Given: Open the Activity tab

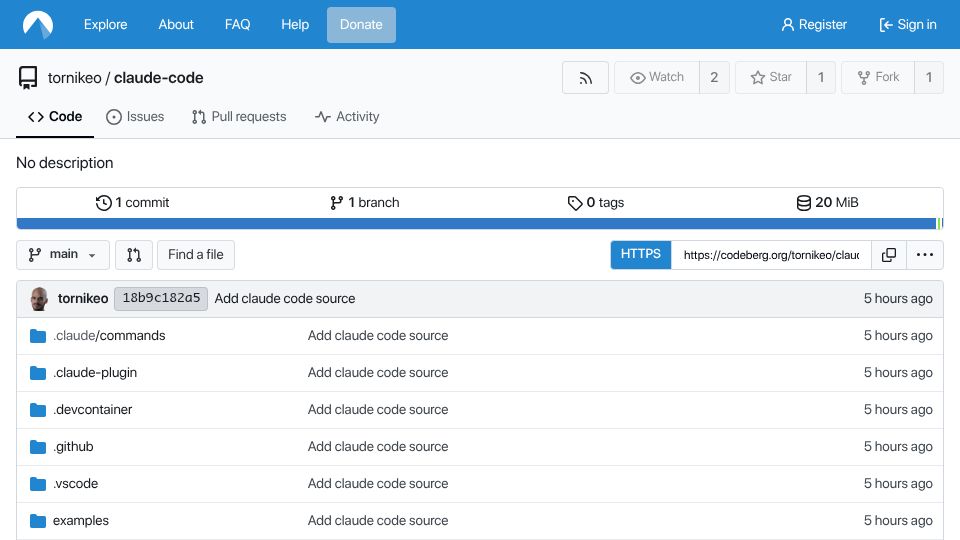Looking at the screenshot, I should click(347, 116).
